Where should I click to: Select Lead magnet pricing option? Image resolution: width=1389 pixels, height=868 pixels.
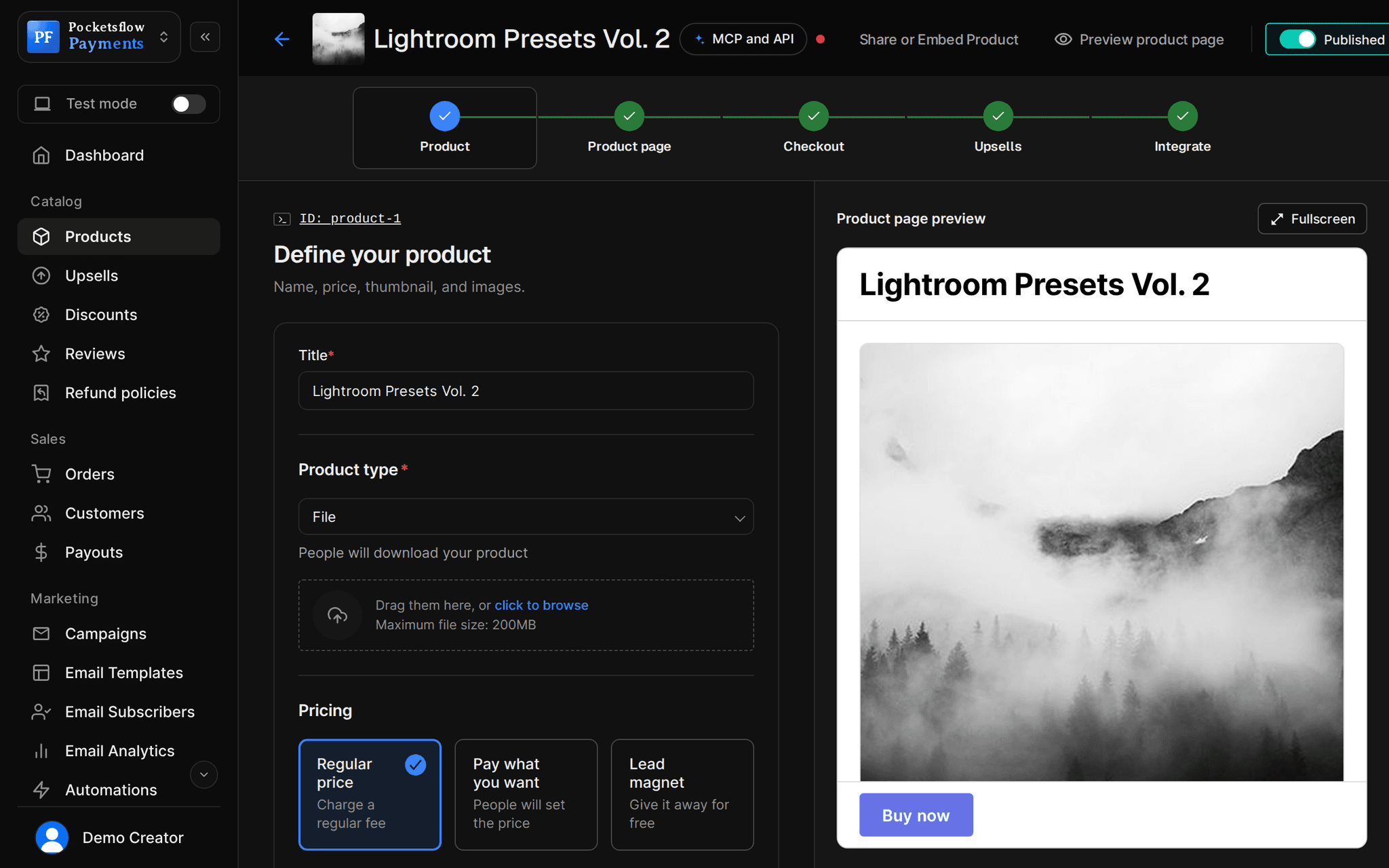(682, 794)
